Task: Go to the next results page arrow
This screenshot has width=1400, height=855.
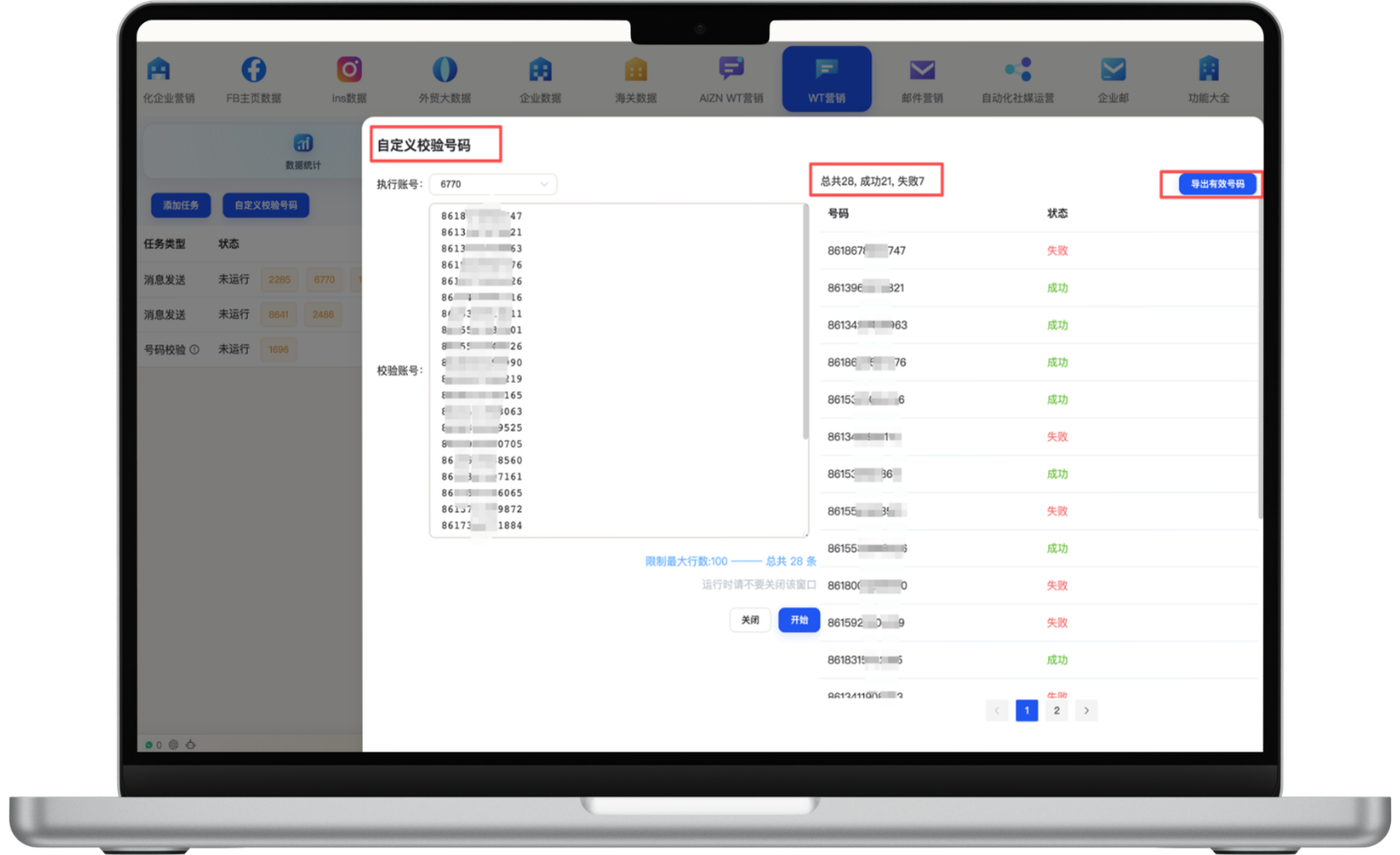Action: pyautogui.click(x=1086, y=710)
